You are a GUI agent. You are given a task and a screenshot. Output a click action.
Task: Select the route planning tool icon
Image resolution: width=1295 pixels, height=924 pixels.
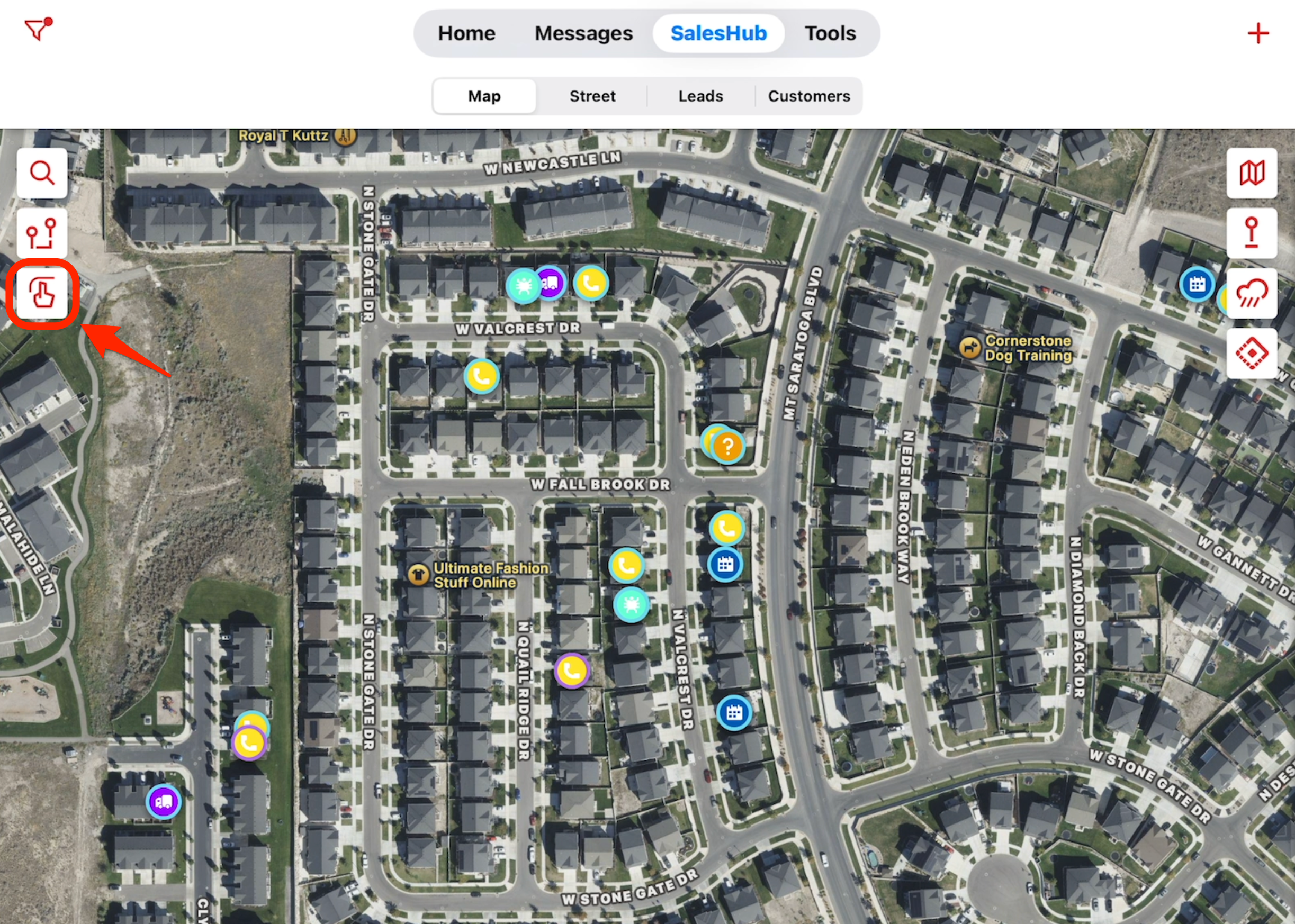click(x=42, y=233)
